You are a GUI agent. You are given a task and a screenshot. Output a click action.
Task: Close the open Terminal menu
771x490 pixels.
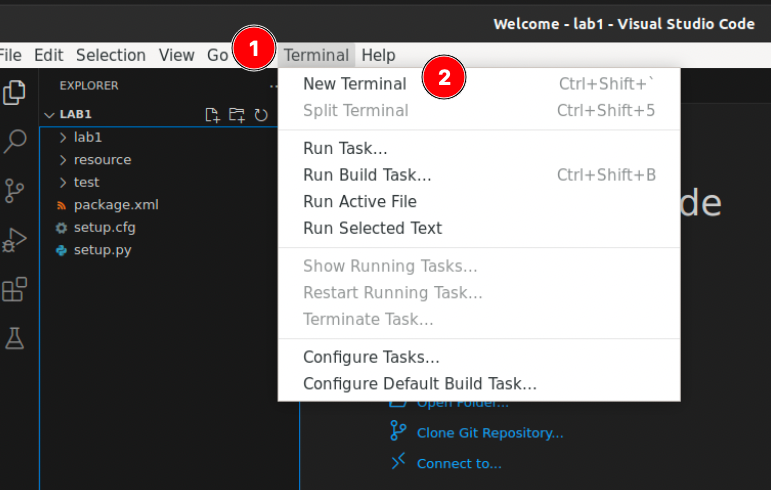(316, 55)
